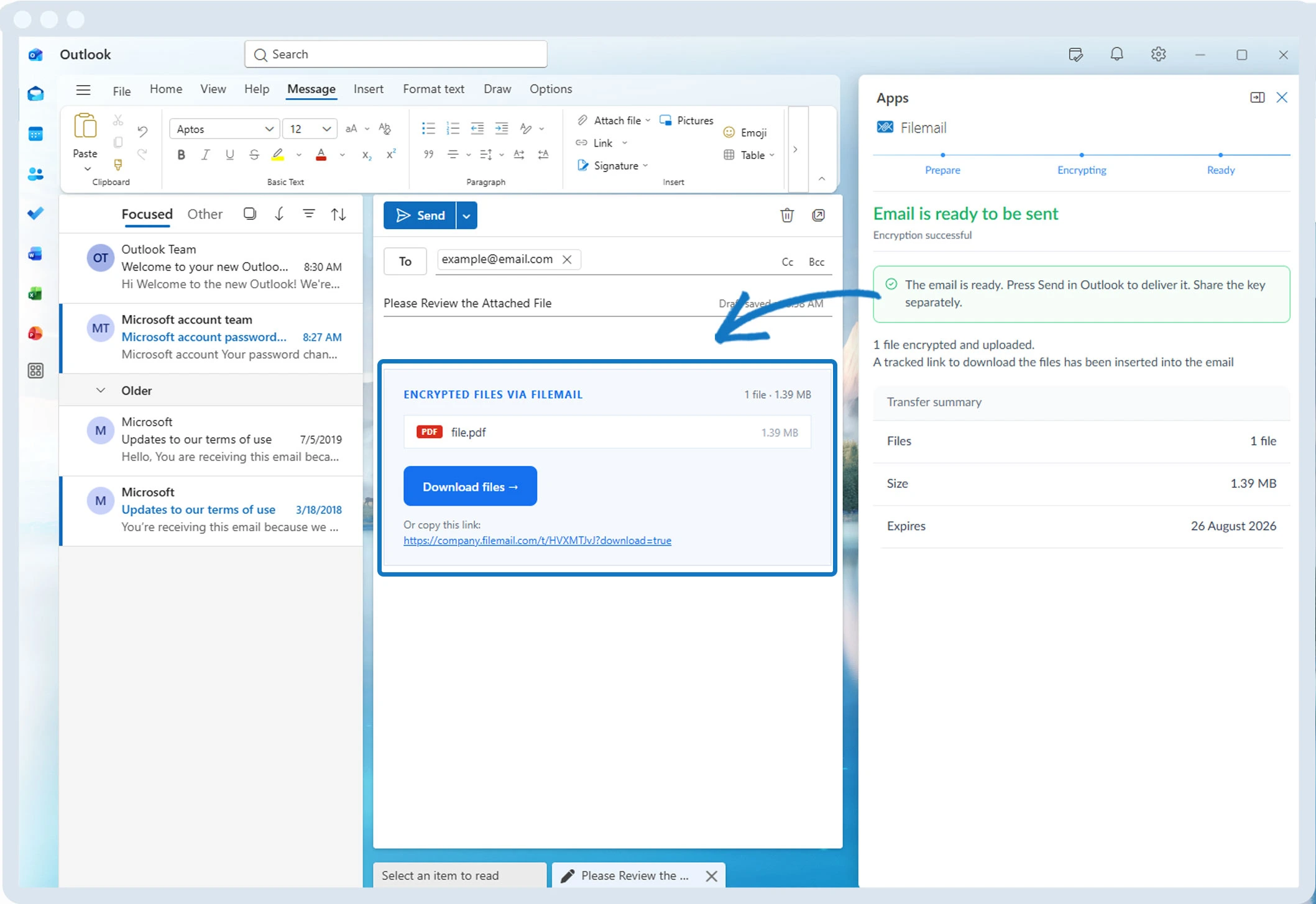This screenshot has width=1316, height=904.
Task: Click the Paste clipboard icon
Action: (85, 126)
